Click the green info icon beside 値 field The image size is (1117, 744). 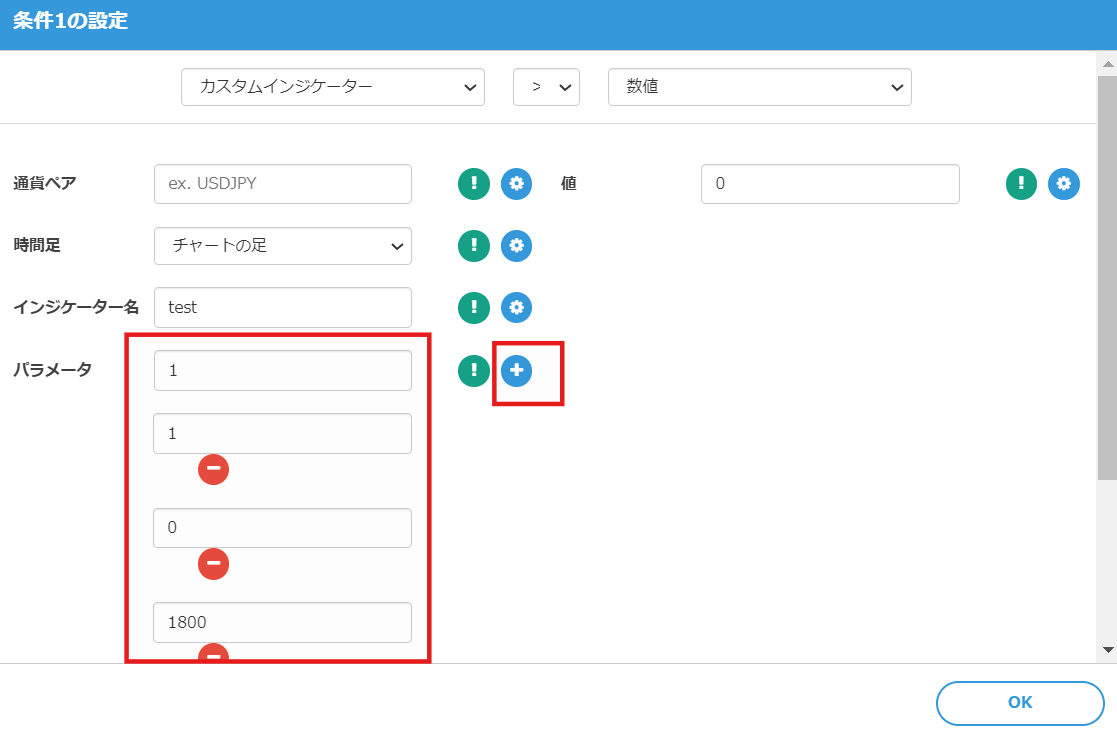pos(1021,184)
